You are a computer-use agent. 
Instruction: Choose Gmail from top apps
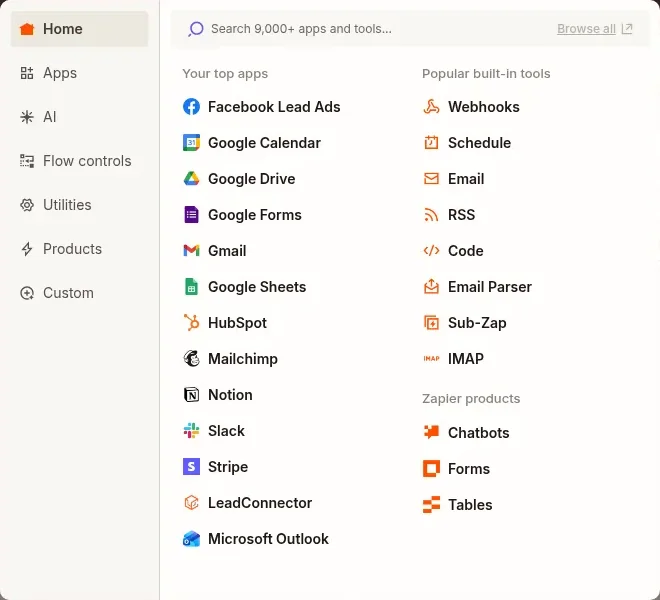tap(227, 251)
